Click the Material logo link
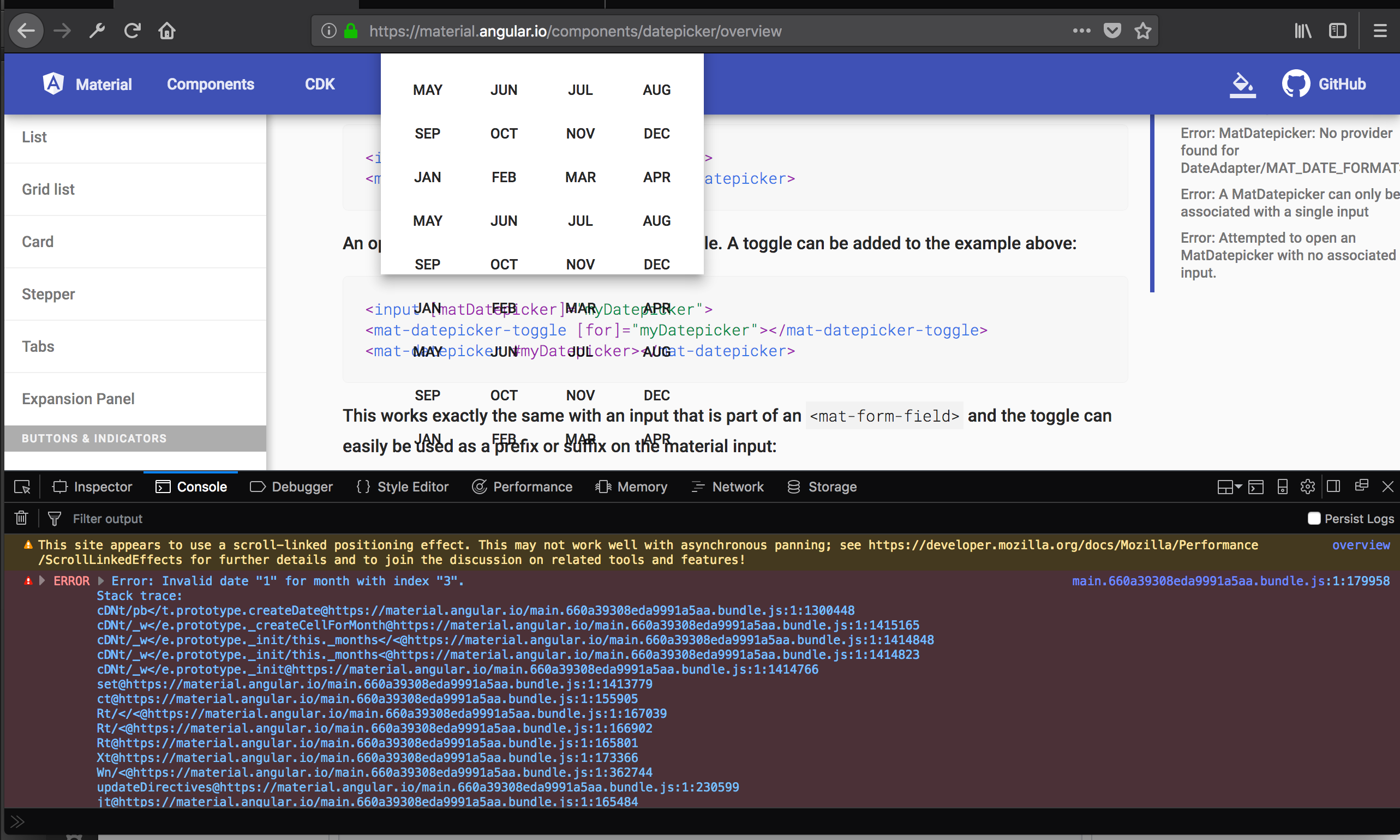The height and width of the screenshot is (840, 1400). [87, 85]
